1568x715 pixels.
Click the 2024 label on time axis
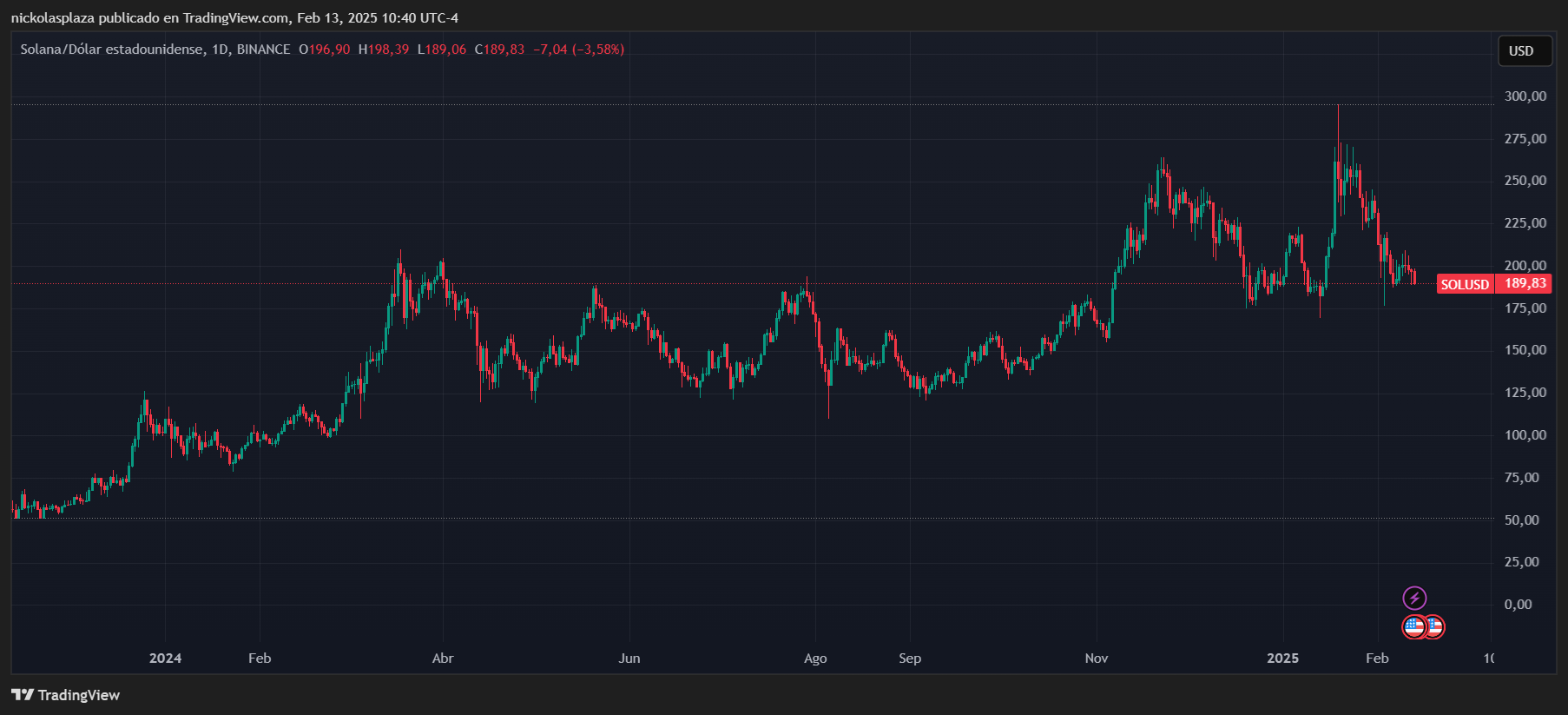165,658
